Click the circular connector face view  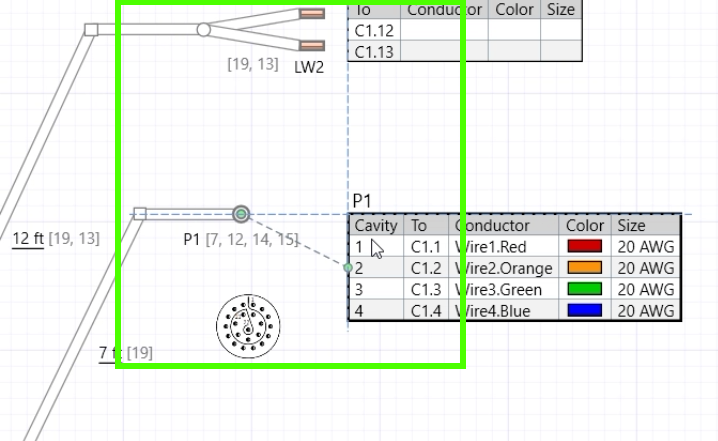click(x=248, y=326)
